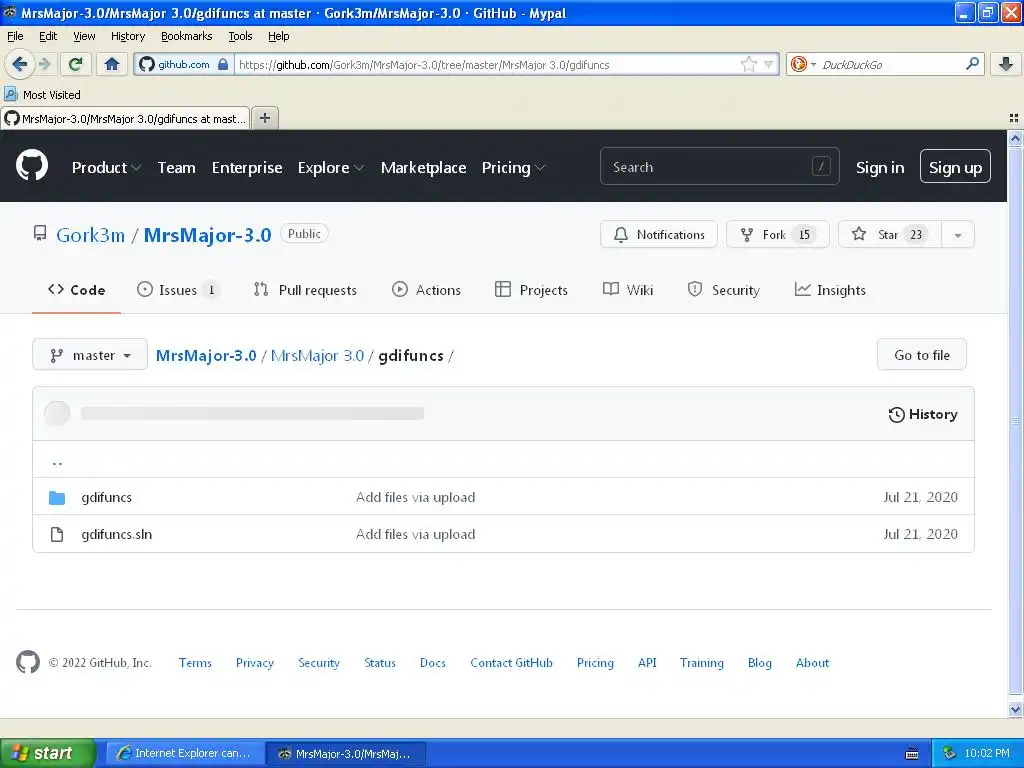The width and height of the screenshot is (1024, 768).
Task: Click the MrsMajor 3.0 breadcrumb link
Action: [317, 355]
